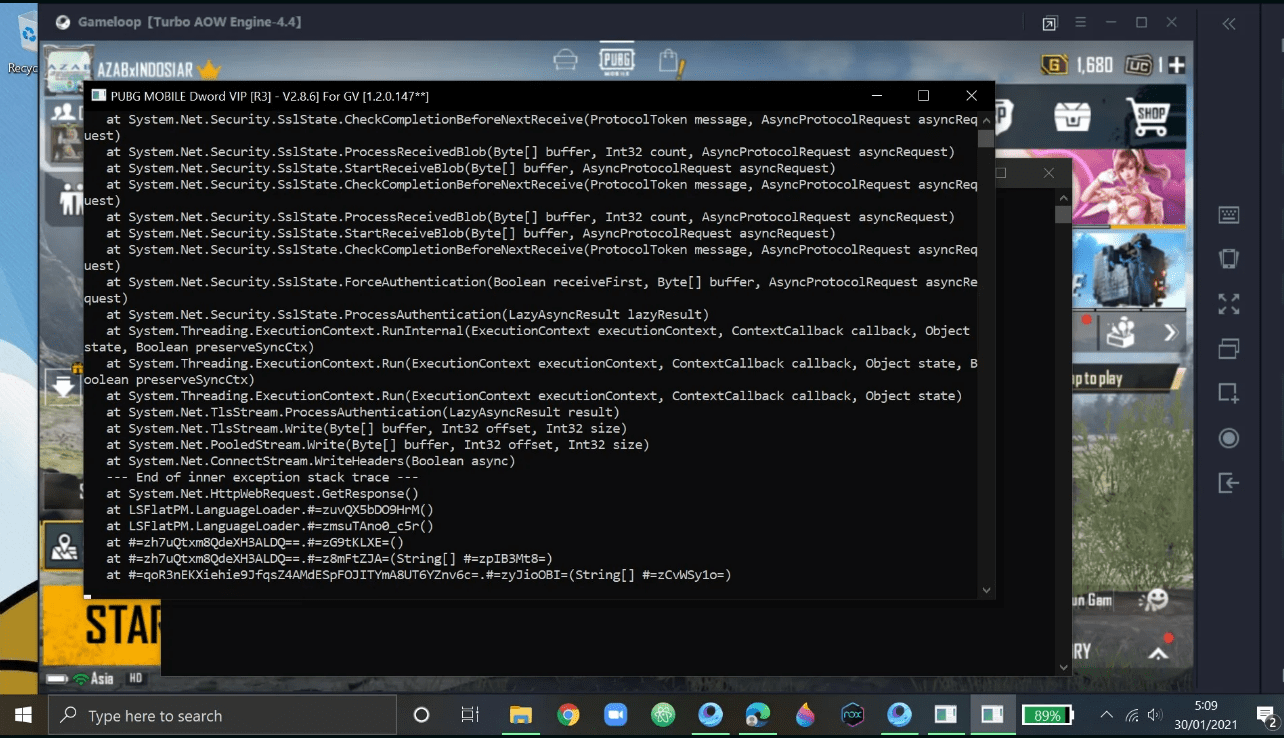The width and height of the screenshot is (1284, 738).
Task: Click Gameloop screenshot capture icon
Action: (x=1229, y=393)
